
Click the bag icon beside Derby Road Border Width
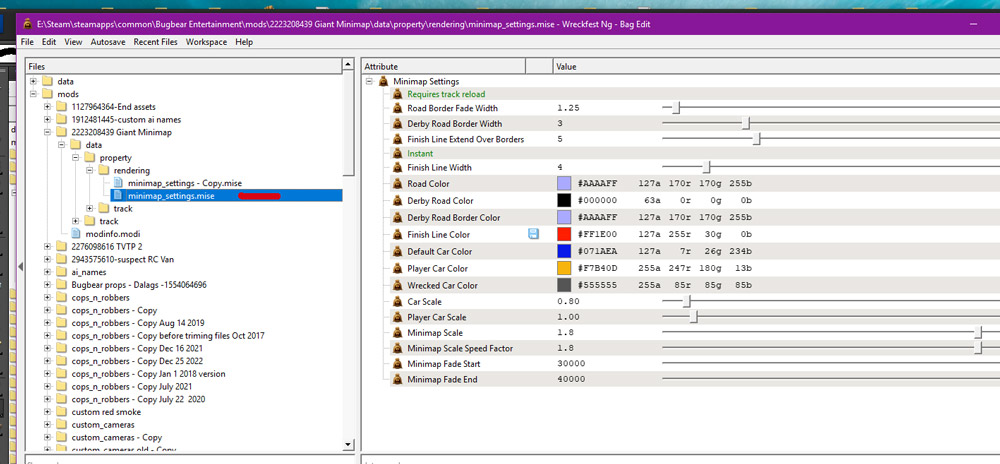click(x=397, y=124)
